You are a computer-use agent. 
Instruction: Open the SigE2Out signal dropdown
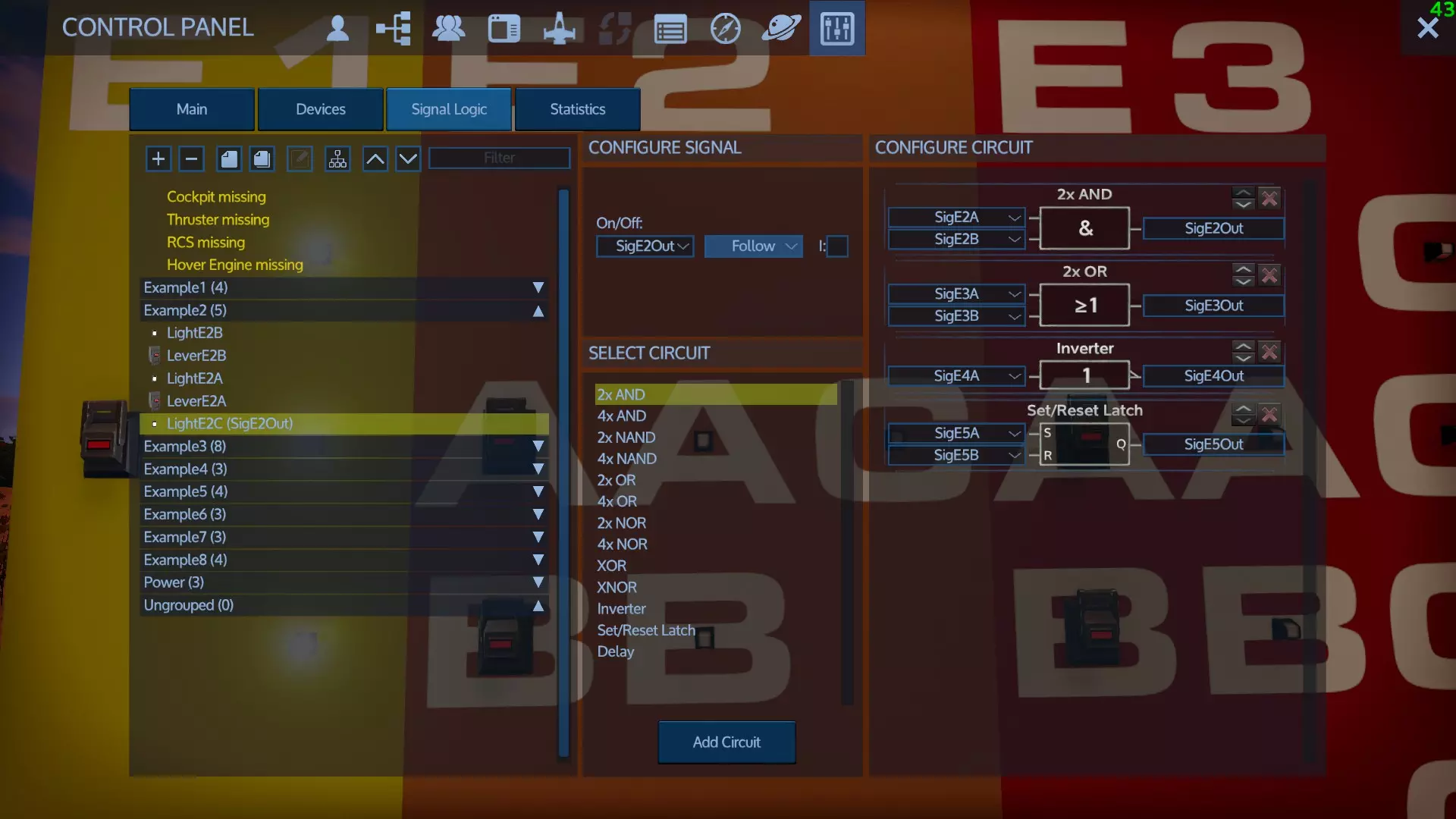[645, 246]
